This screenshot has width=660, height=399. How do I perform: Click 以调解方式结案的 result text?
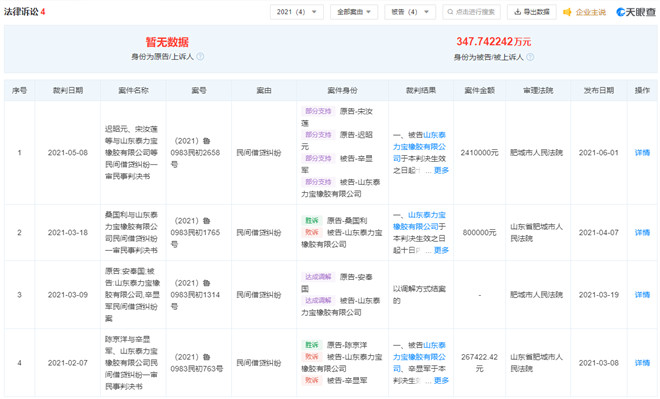(419, 295)
